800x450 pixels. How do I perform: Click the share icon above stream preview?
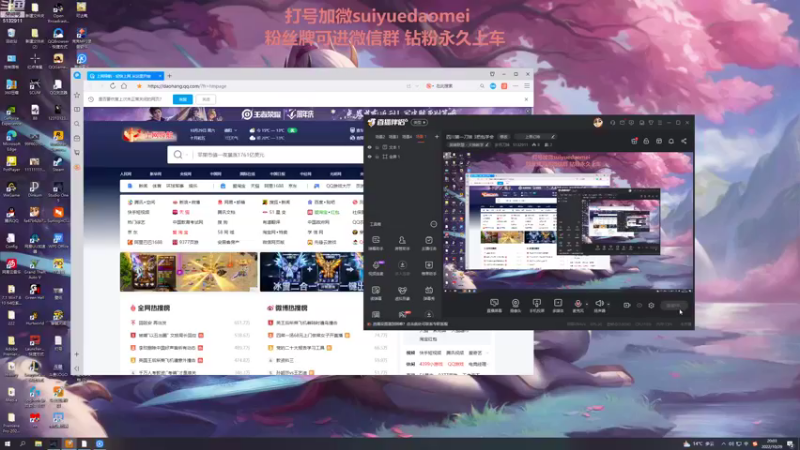pos(684,141)
